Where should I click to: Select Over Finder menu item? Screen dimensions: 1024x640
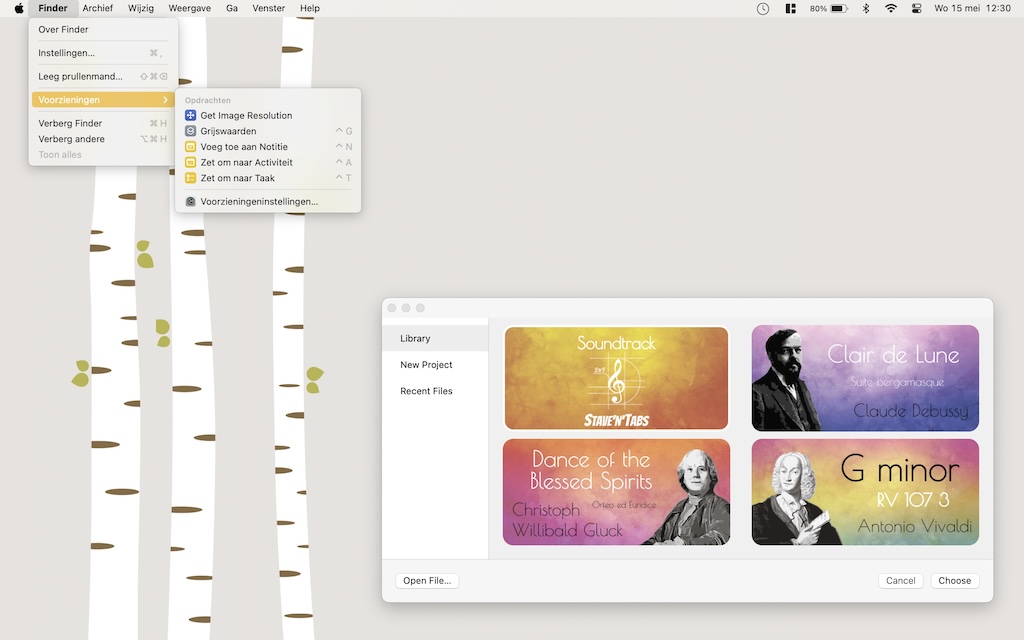[102, 29]
